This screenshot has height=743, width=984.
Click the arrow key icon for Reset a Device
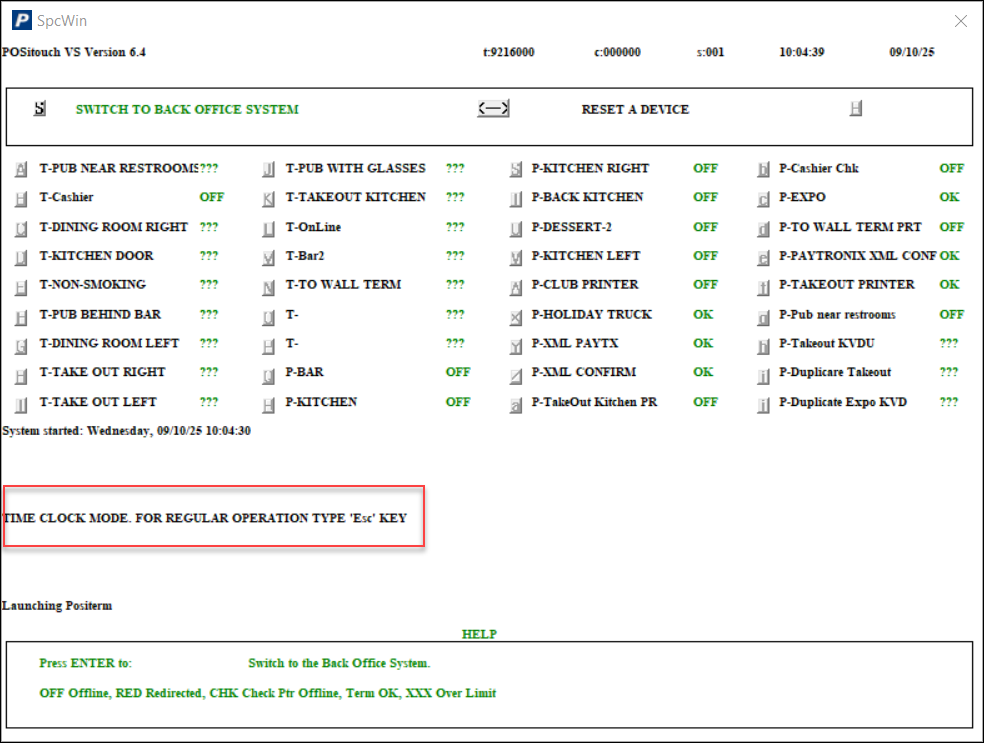coord(494,109)
